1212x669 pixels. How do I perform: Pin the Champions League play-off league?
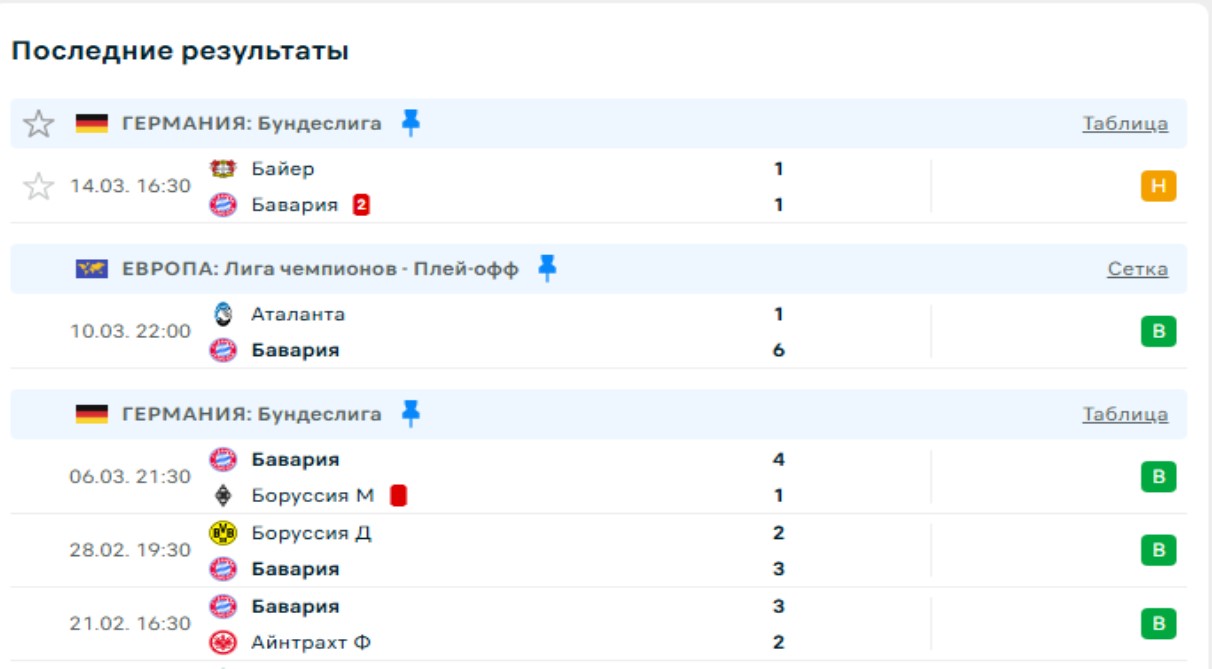[547, 268]
